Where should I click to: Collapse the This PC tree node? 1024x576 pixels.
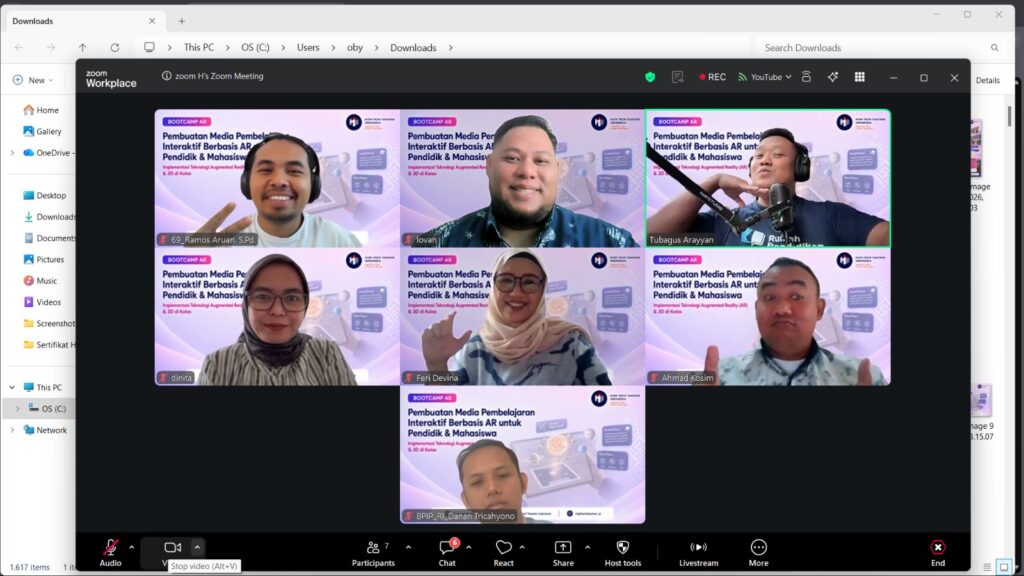click(12, 387)
